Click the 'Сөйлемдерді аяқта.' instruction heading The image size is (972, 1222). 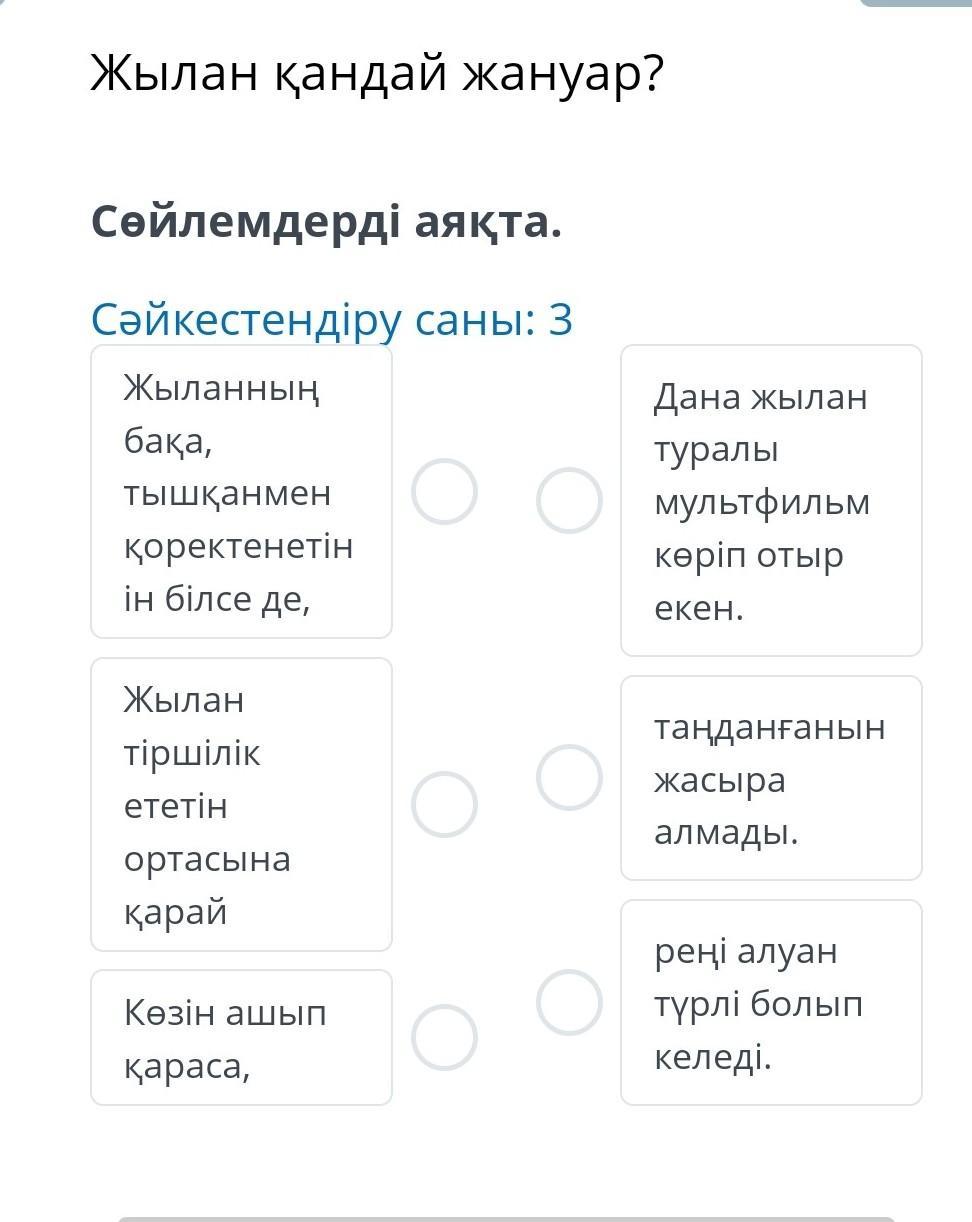point(326,222)
